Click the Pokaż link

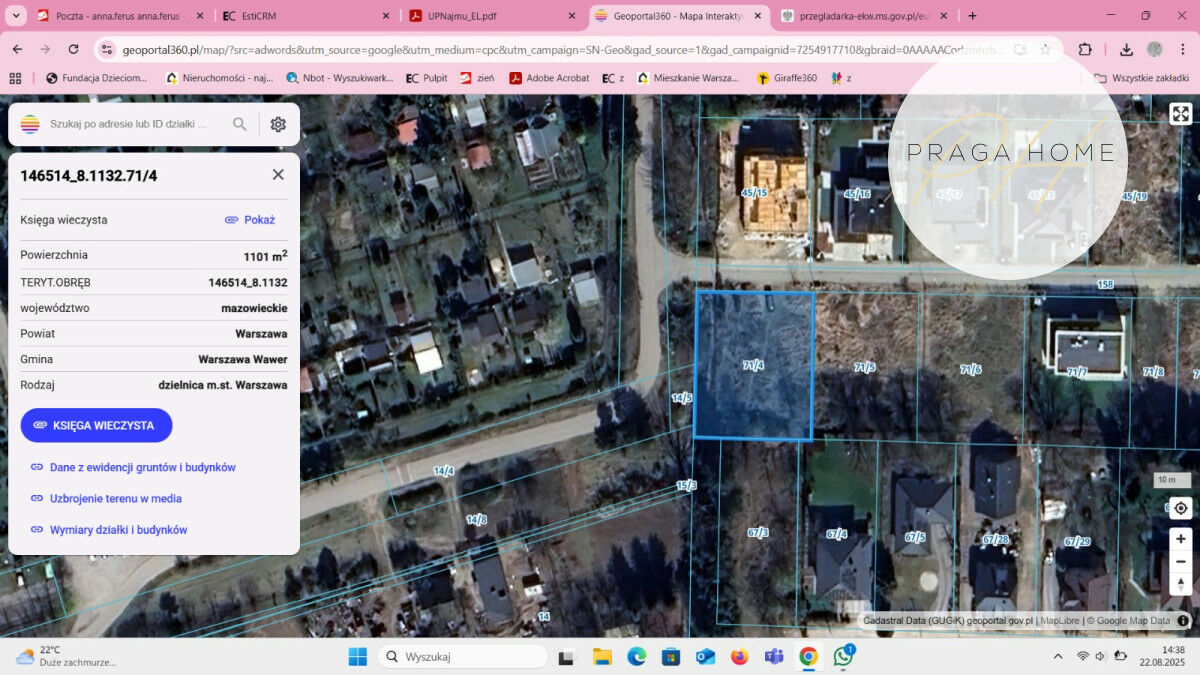pyautogui.click(x=250, y=220)
